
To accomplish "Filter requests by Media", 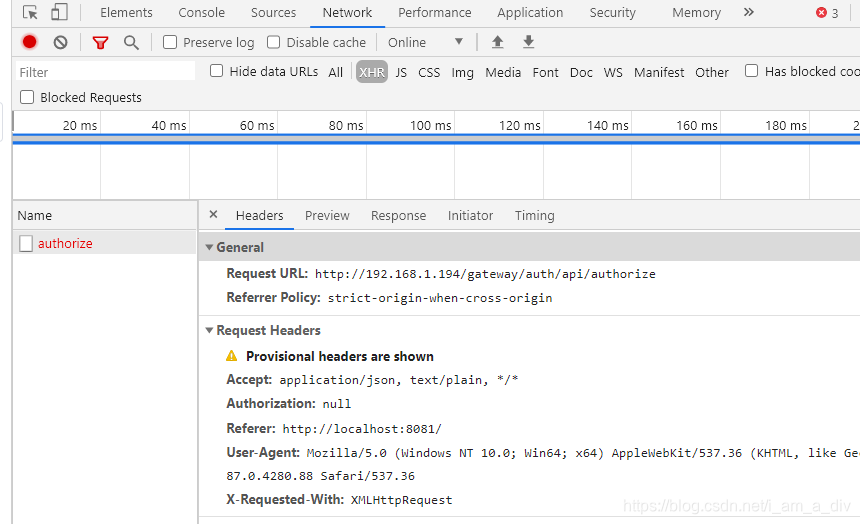I will (503, 72).
